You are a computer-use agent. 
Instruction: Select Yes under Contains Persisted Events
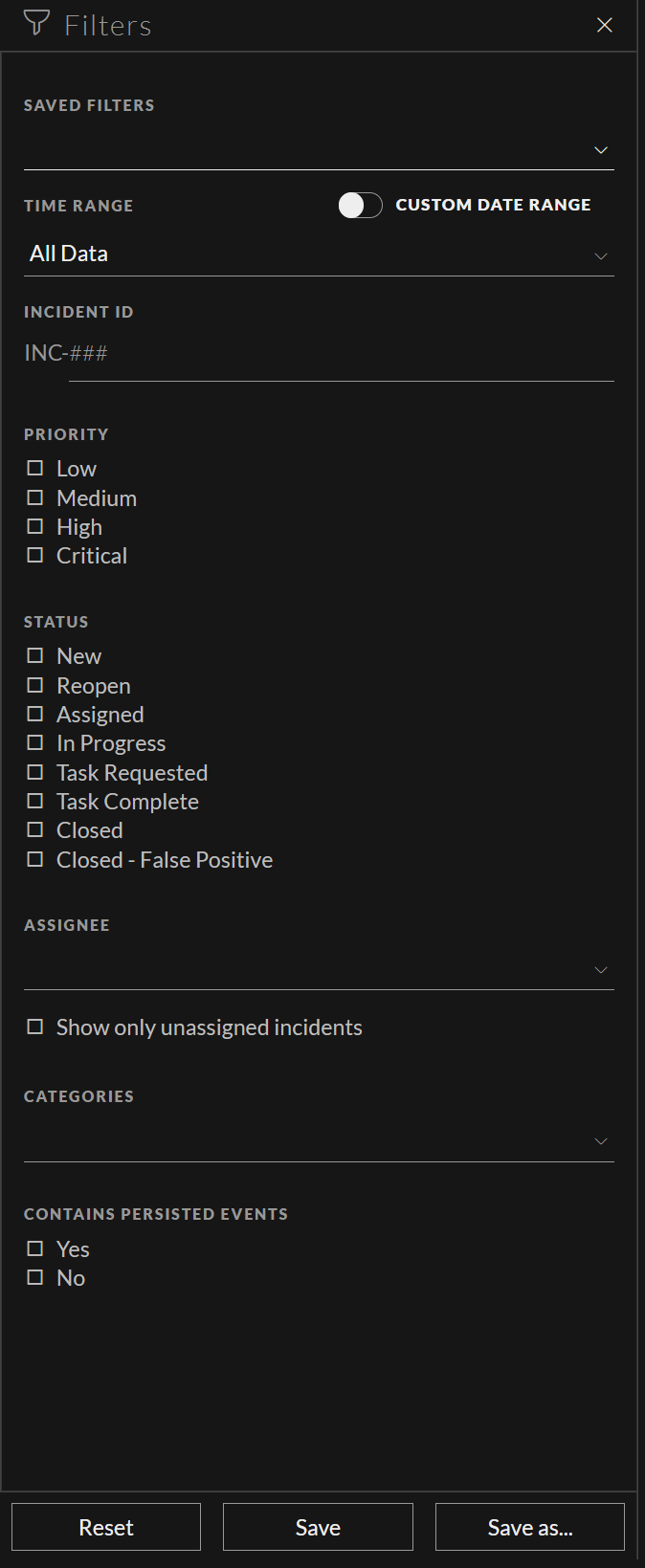coord(34,1248)
